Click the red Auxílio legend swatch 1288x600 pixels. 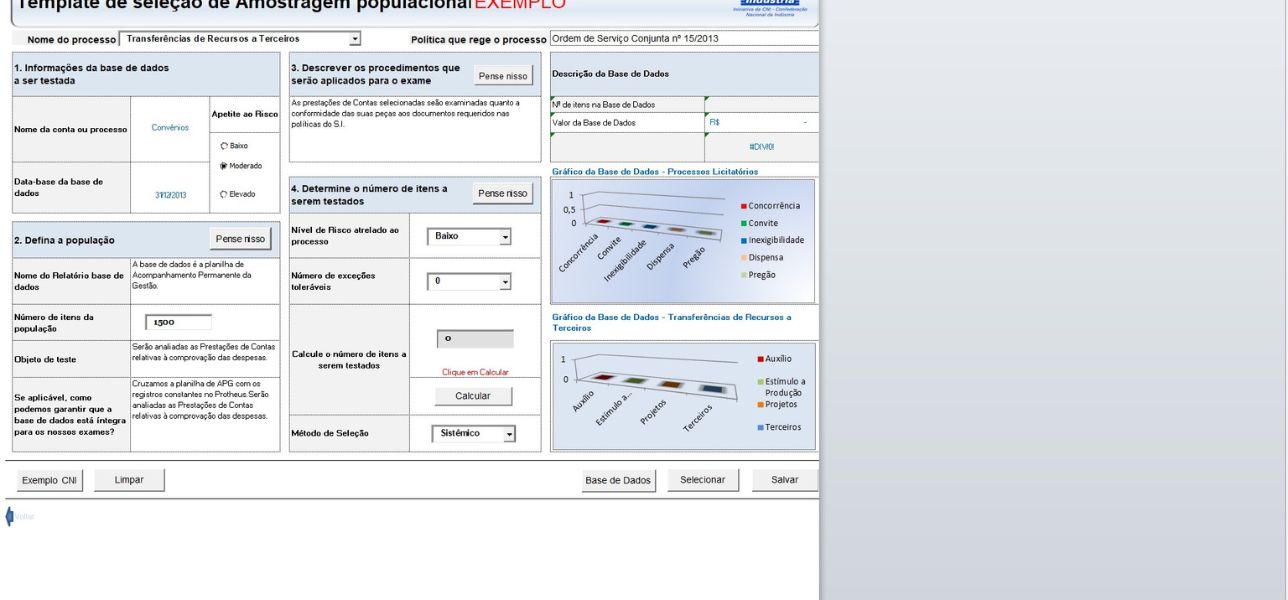(x=761, y=359)
